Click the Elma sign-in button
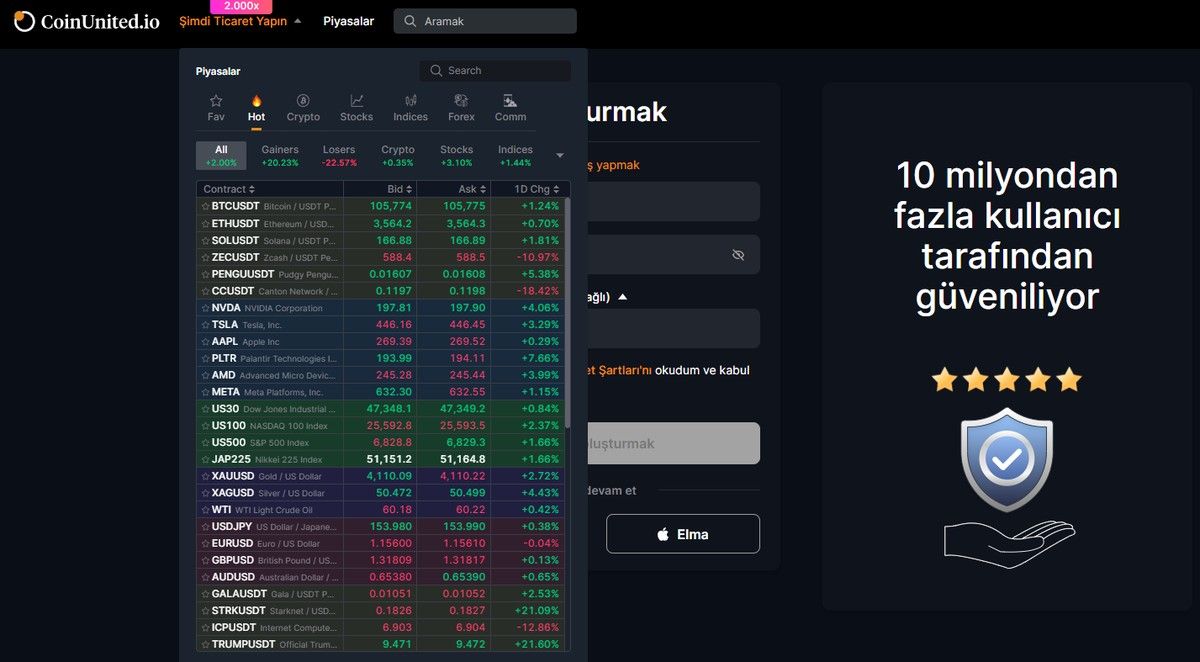 [682, 533]
